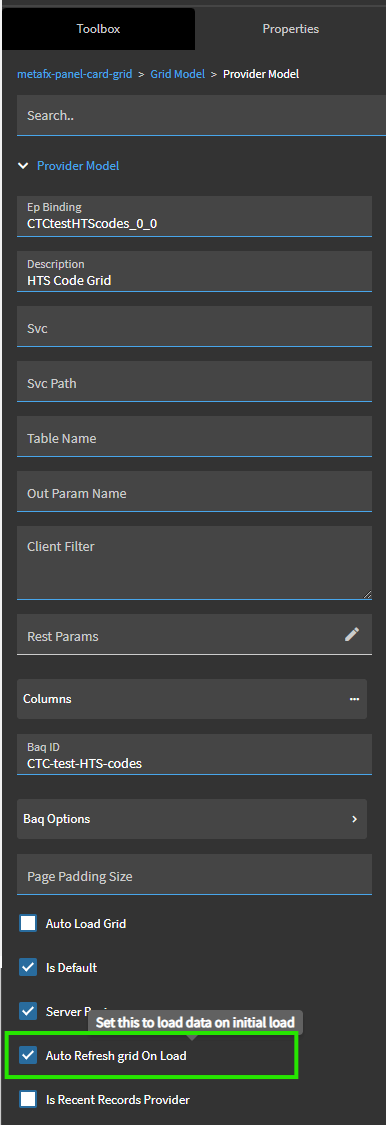Check Is Recent Records Provider box
Screen dimensions: 386x1125
pyautogui.click(x=28, y=1099)
